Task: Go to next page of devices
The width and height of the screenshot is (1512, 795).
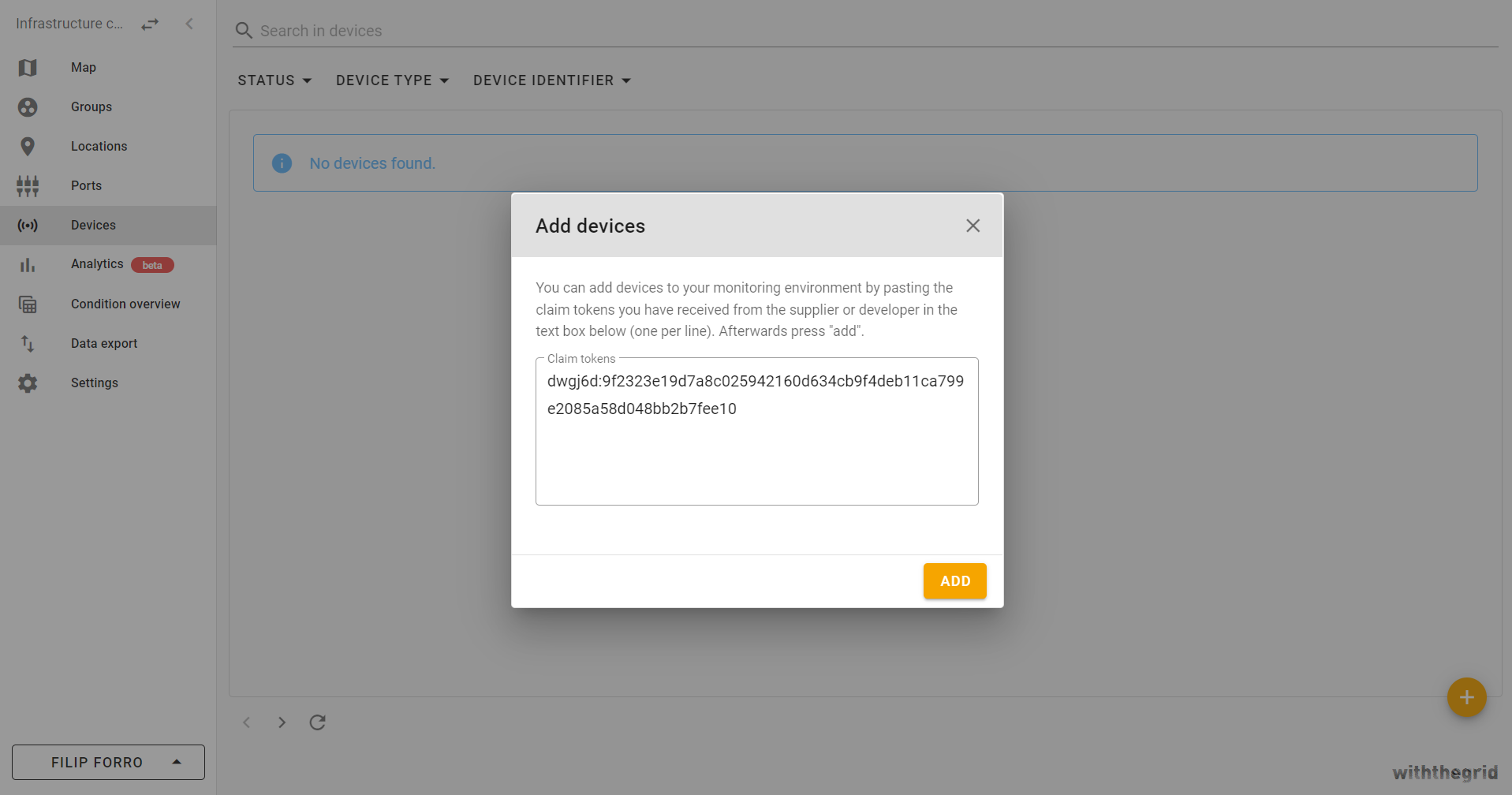Action: (282, 722)
